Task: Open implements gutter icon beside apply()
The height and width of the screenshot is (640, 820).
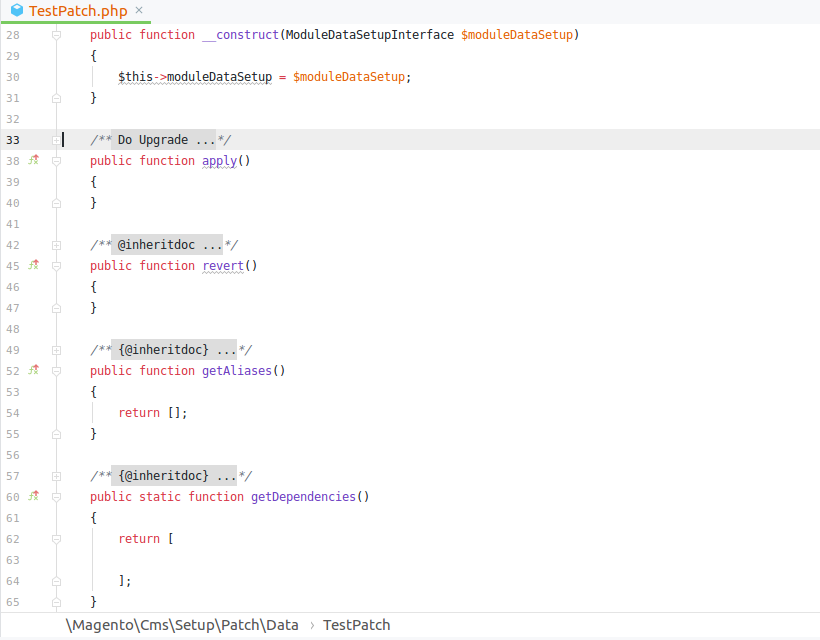Action: coord(34,160)
